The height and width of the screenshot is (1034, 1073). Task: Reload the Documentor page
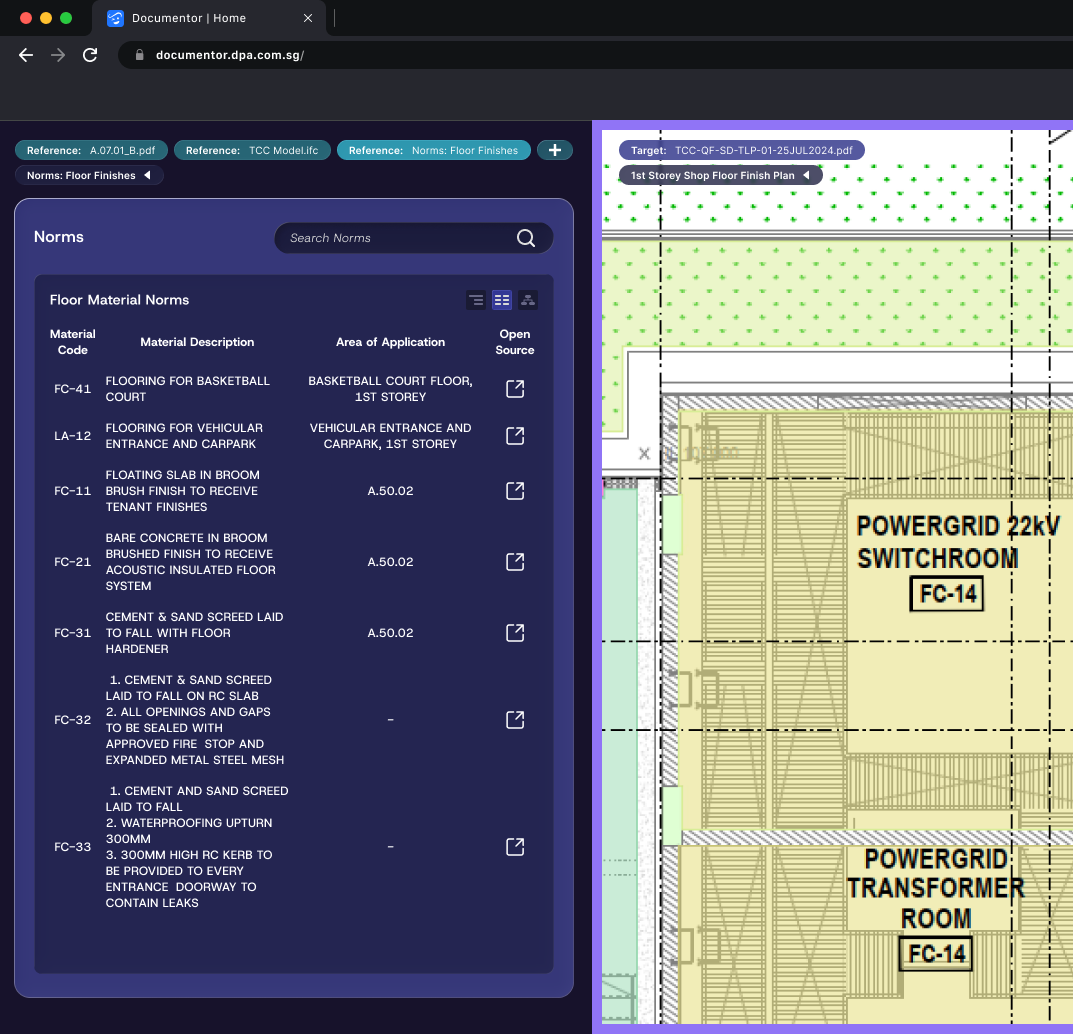pos(90,55)
